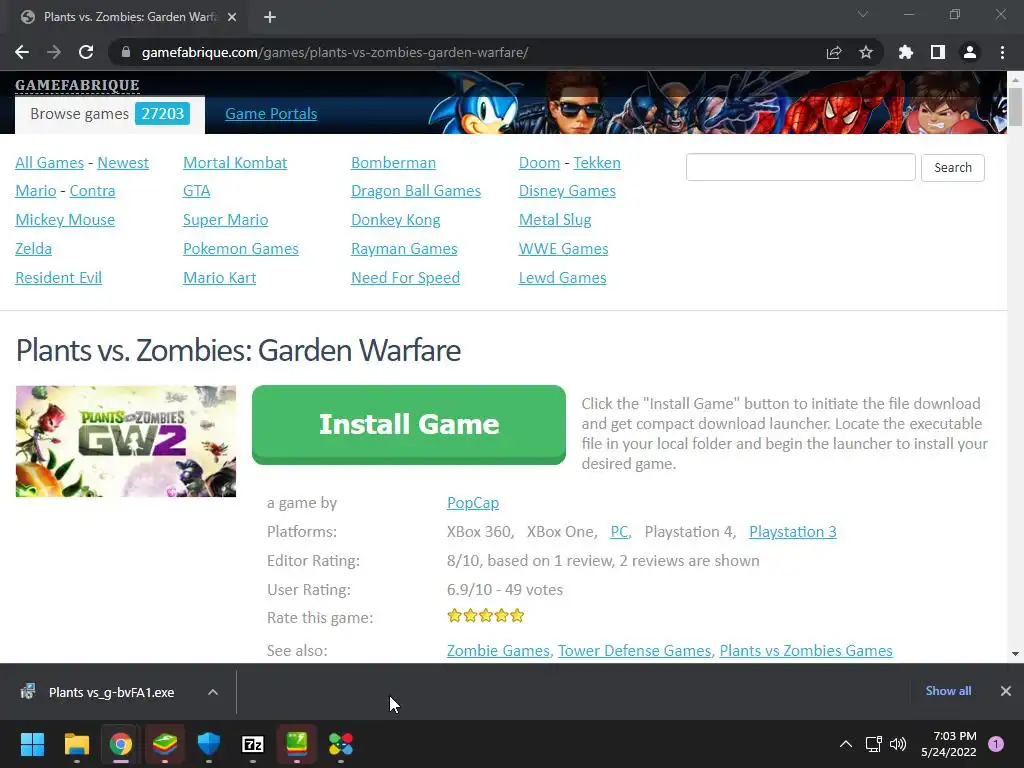
Task: Rate the game three stars
Action: (x=486, y=615)
